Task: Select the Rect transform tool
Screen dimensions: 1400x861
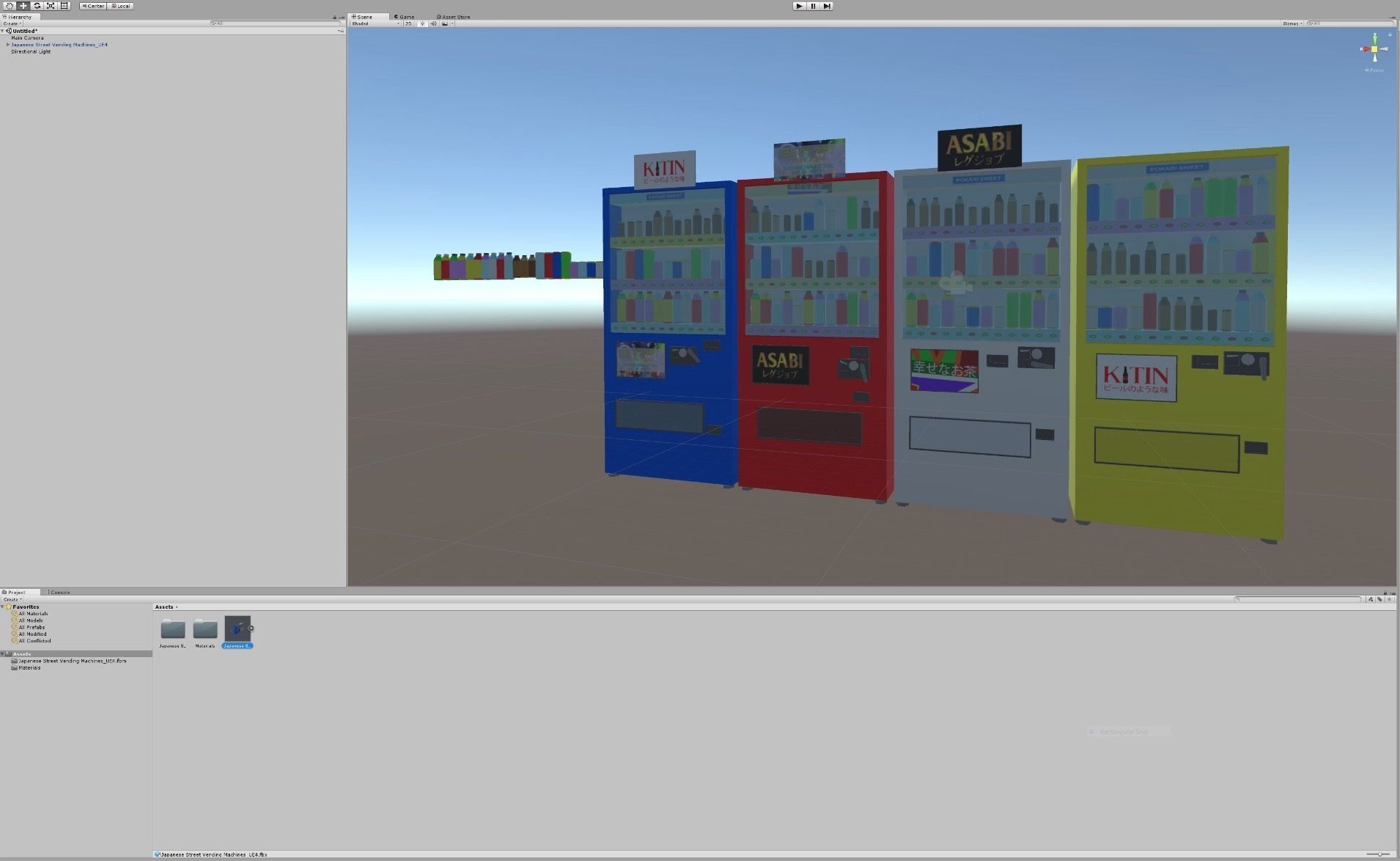Action: (65, 6)
